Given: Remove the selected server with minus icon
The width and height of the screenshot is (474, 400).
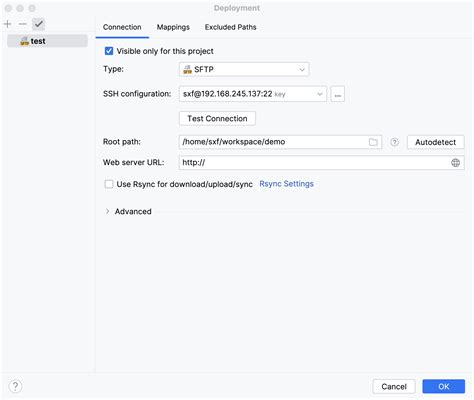Looking at the screenshot, I should [x=23, y=24].
